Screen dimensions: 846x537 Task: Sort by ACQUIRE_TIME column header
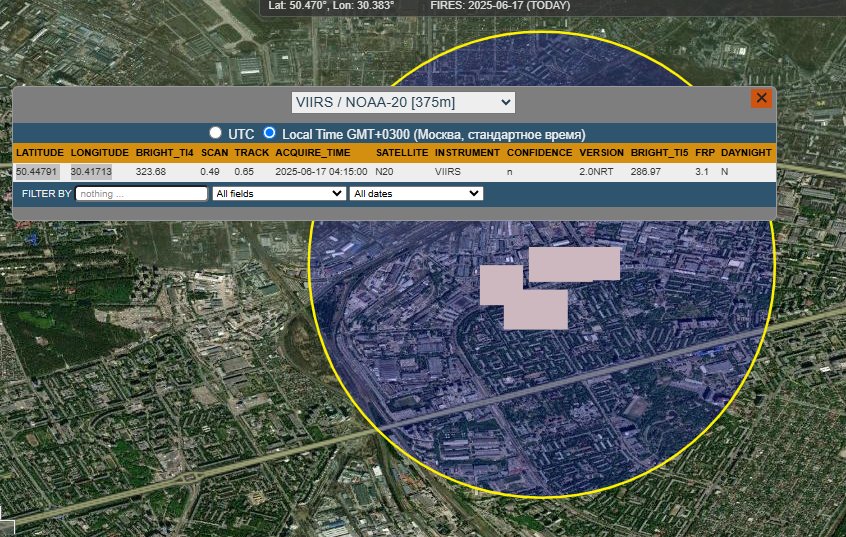click(x=313, y=153)
